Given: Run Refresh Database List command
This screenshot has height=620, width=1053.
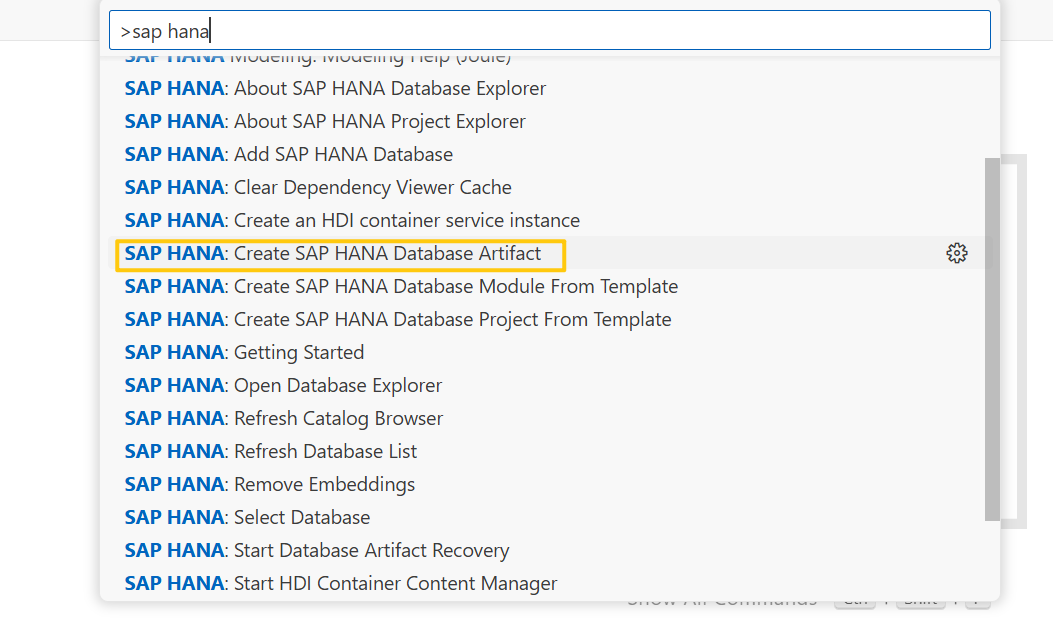Looking at the screenshot, I should (549, 451).
